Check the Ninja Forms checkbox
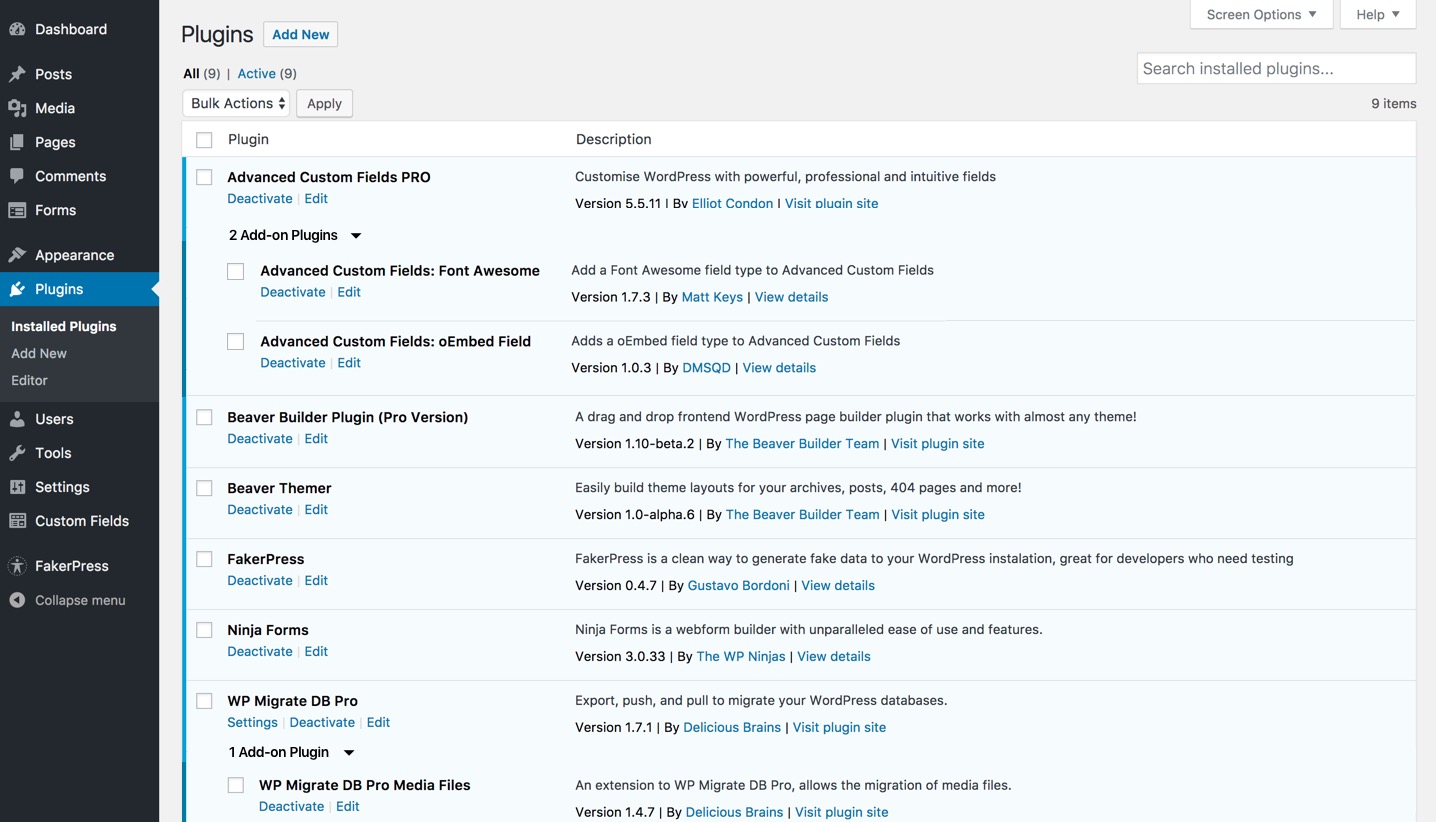Viewport: 1436px width, 822px height. [x=204, y=630]
